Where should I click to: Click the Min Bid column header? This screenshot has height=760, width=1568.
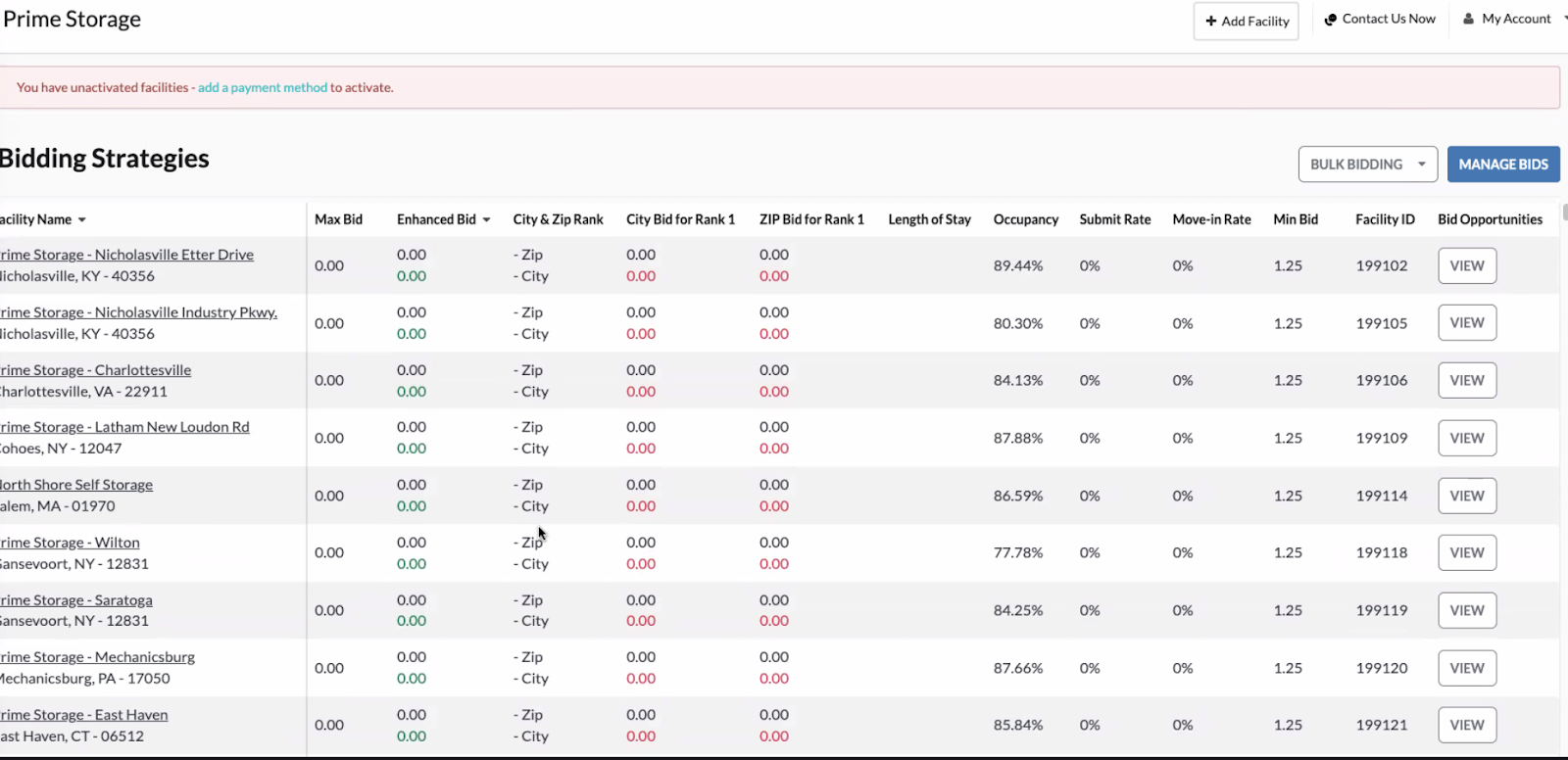point(1296,219)
